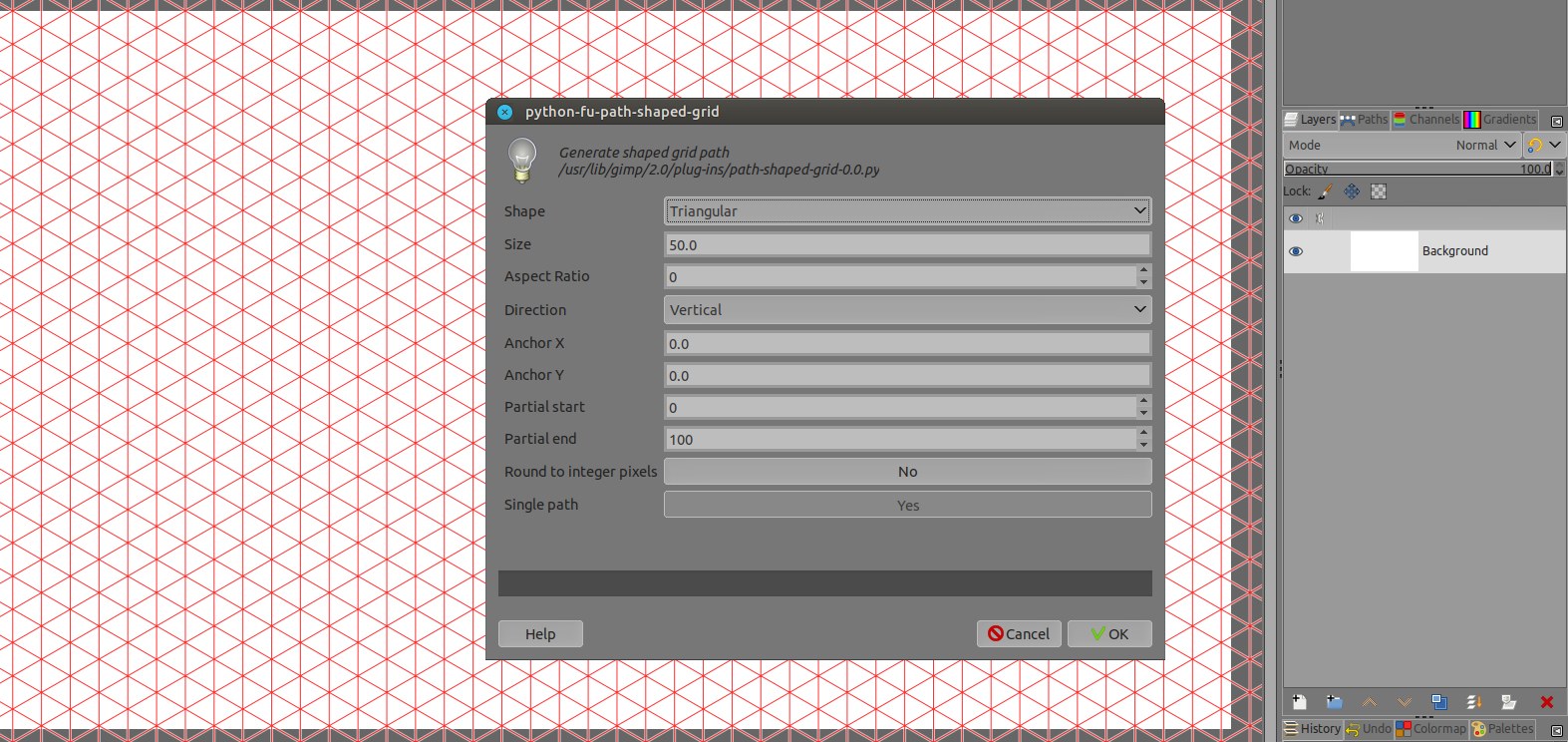Duplicate the current layer

click(1439, 702)
